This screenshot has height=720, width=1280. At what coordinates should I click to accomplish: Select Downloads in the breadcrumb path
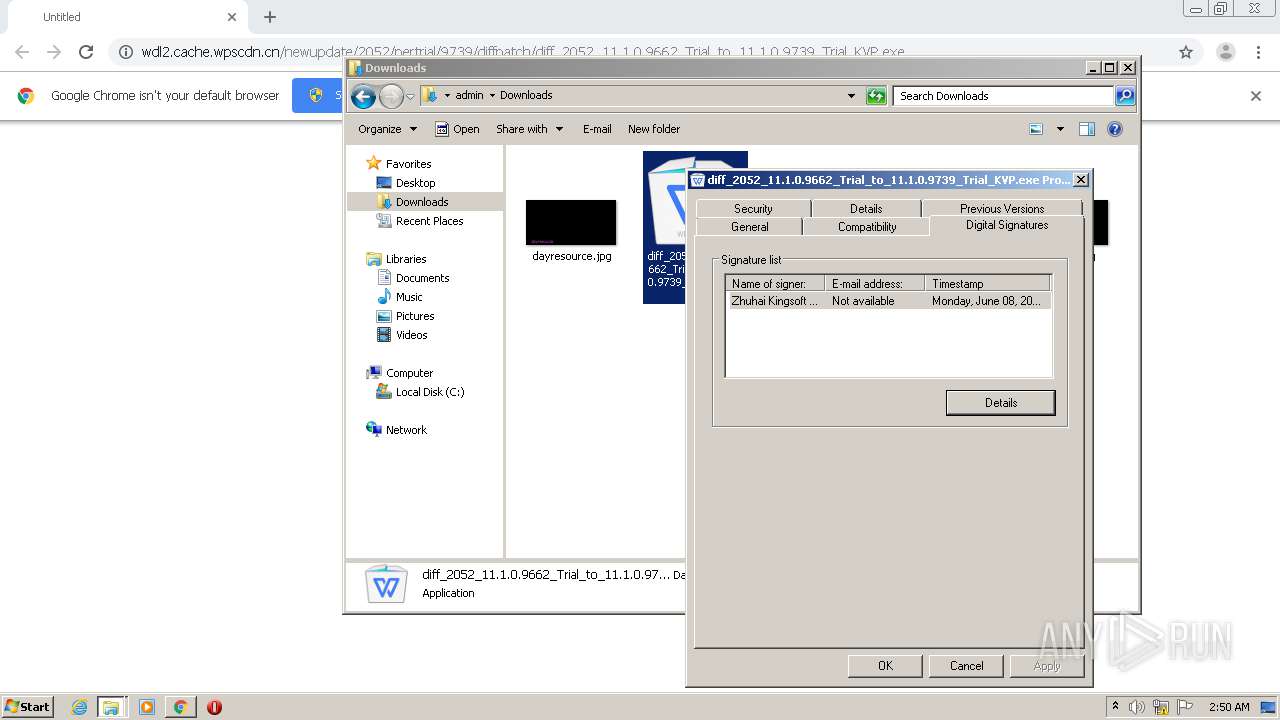click(526, 96)
